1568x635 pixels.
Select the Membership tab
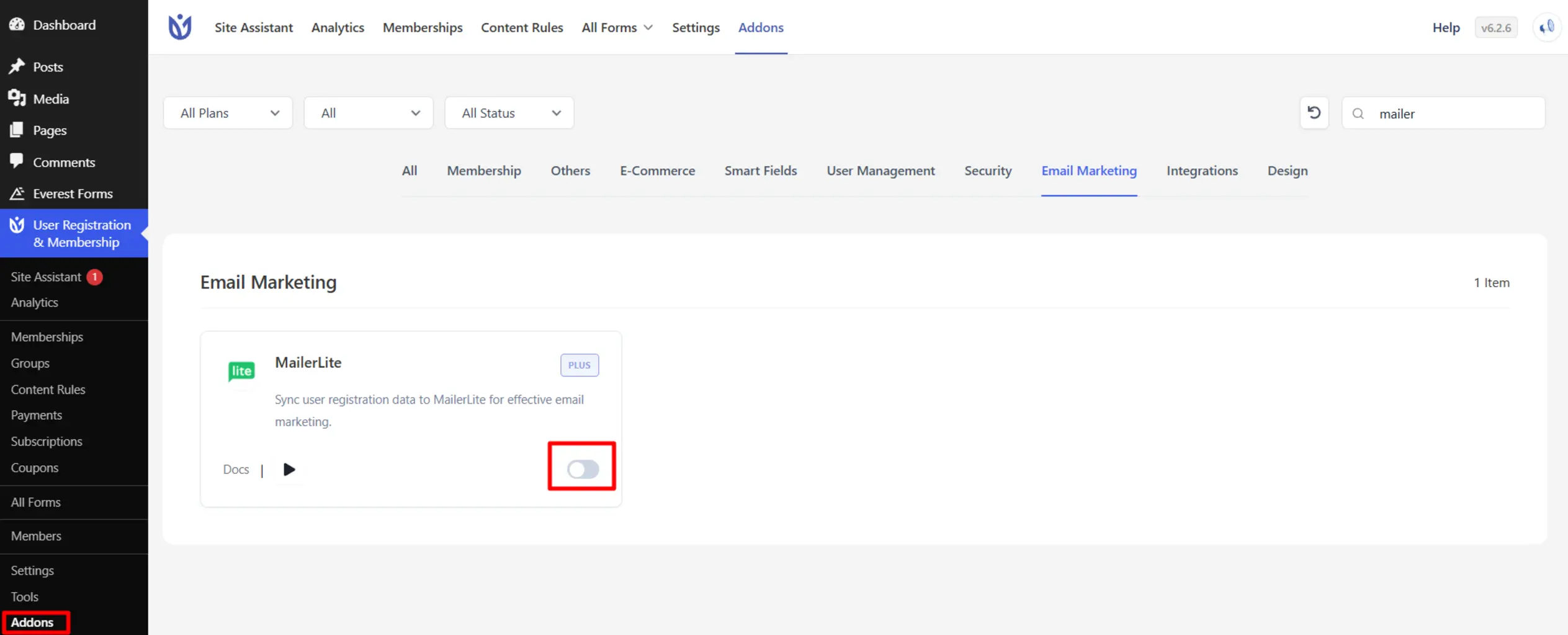click(x=484, y=171)
